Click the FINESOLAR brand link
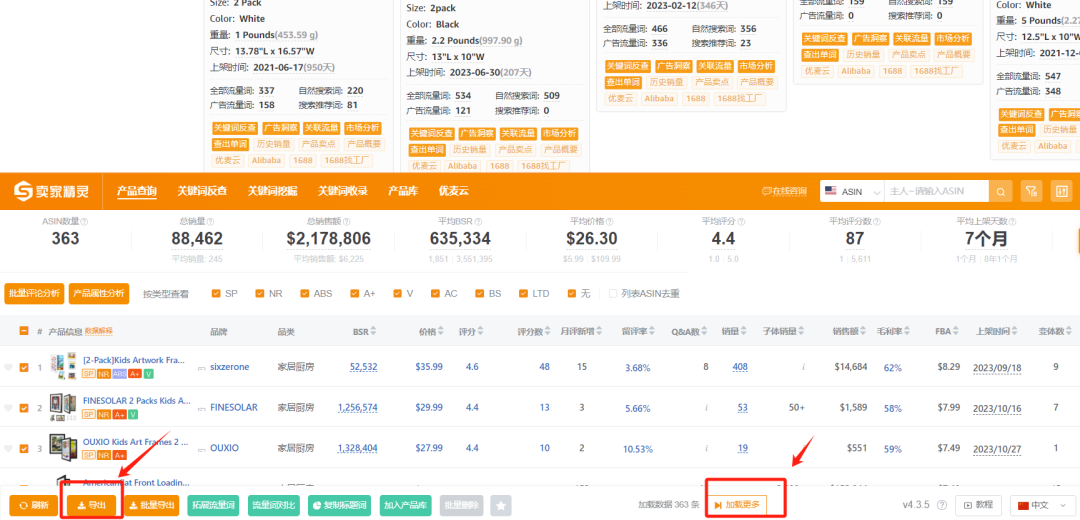Viewport: 1080px width, 520px height. (233, 408)
